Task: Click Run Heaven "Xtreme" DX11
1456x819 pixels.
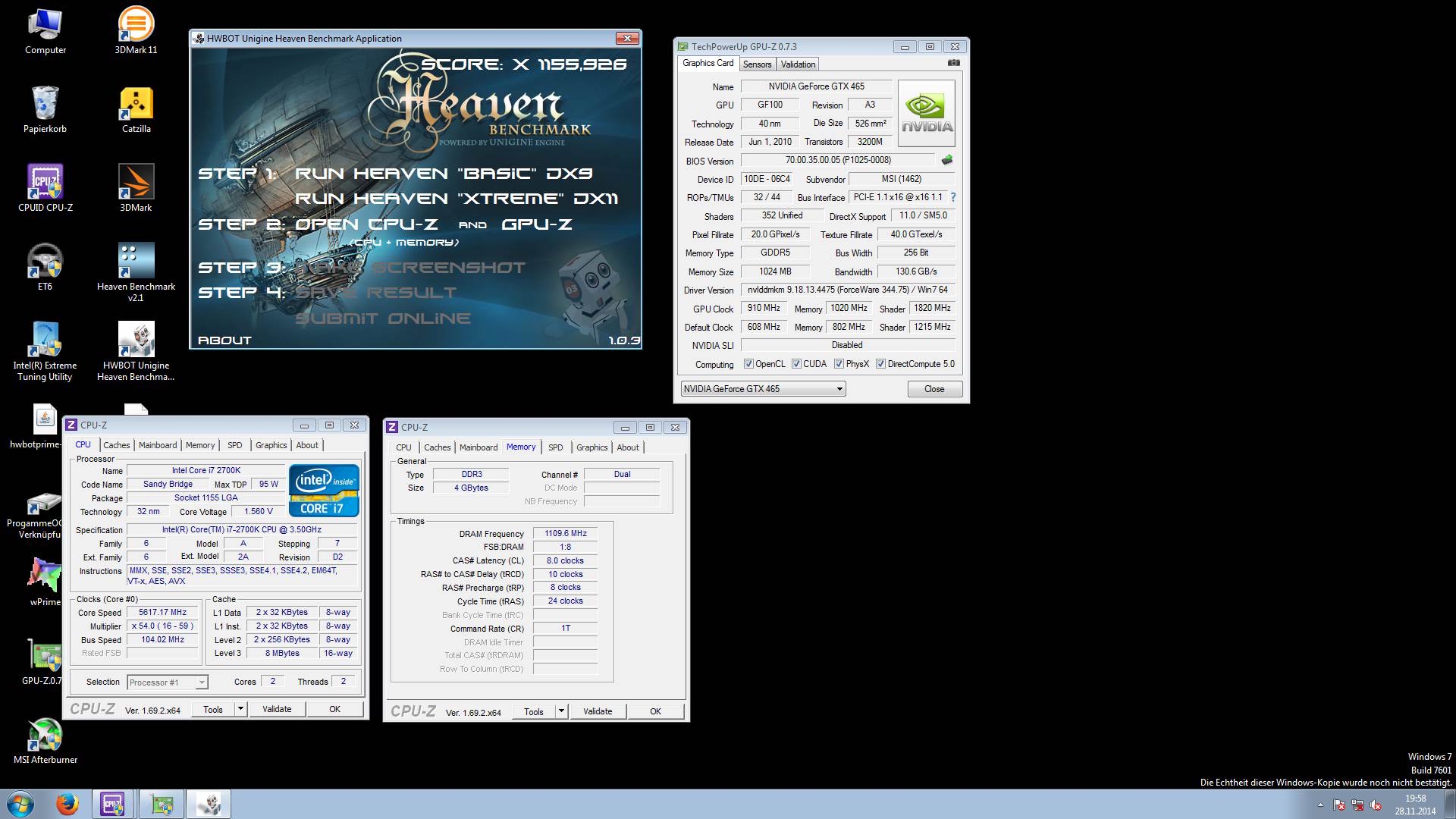Action: (457, 199)
